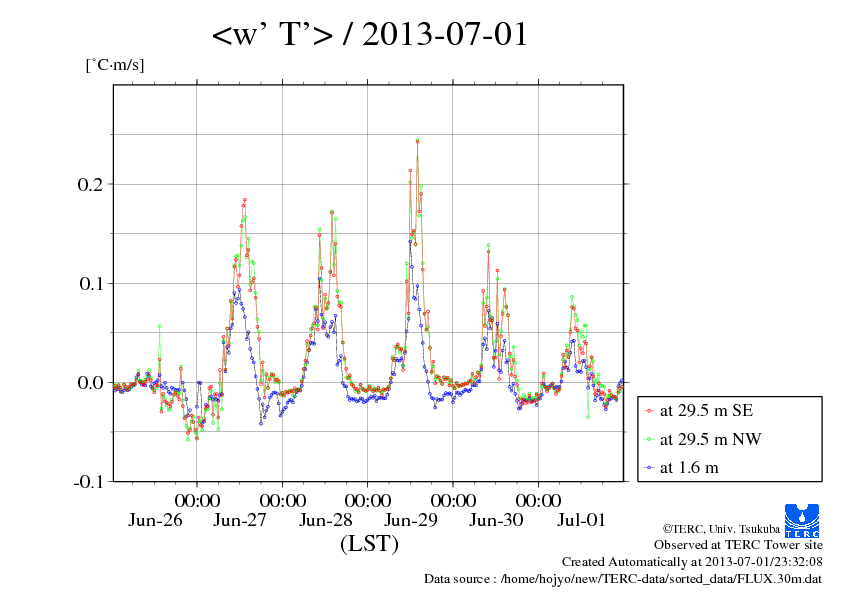Click the unit label '[°C·m/s]'
The image size is (842, 595).
(x=115, y=65)
